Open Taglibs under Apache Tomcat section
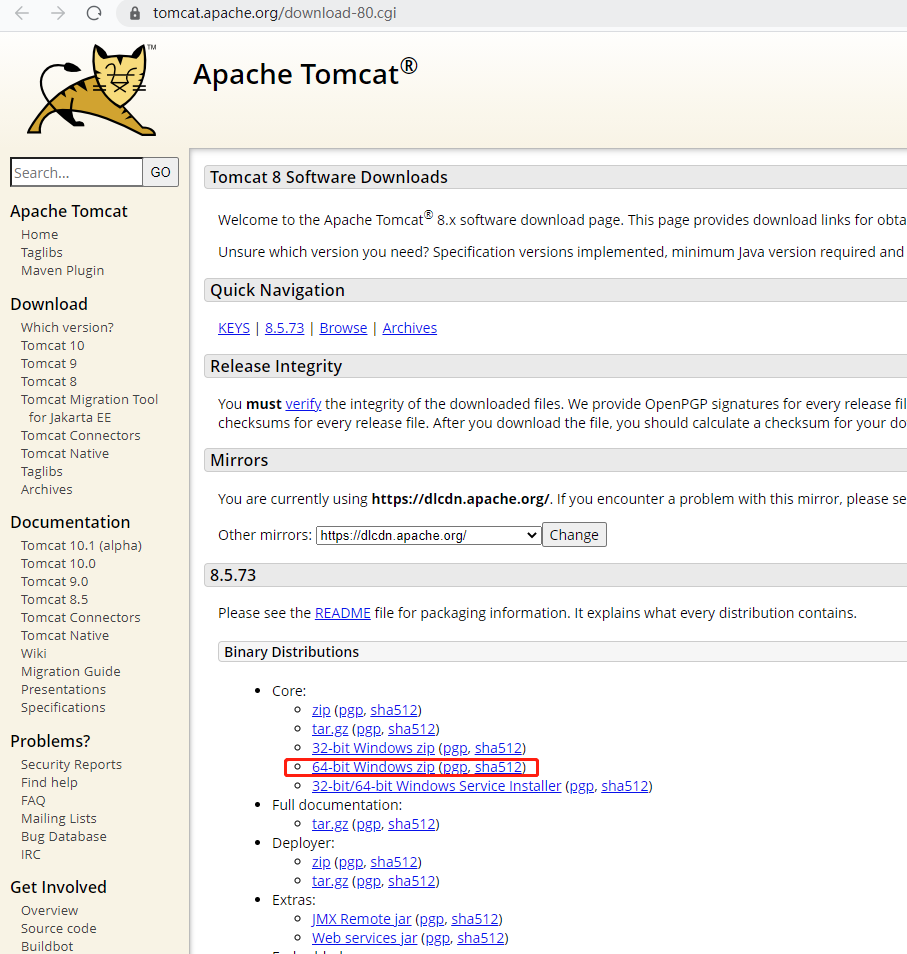Image resolution: width=907 pixels, height=954 pixels. coord(41,252)
